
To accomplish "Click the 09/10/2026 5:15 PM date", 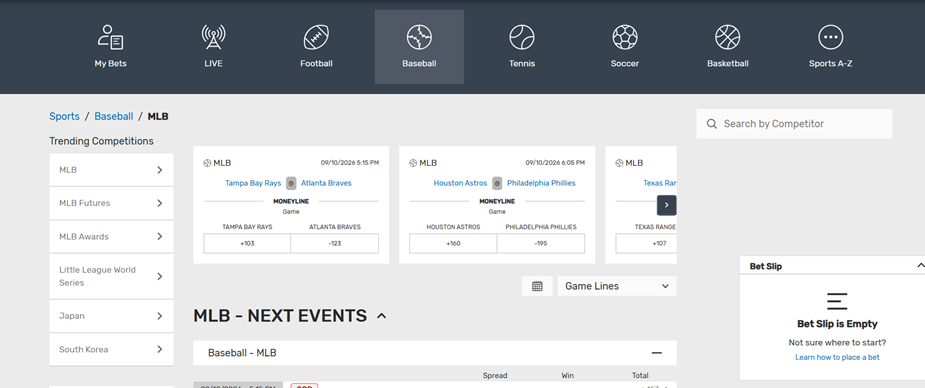I will 350,163.
